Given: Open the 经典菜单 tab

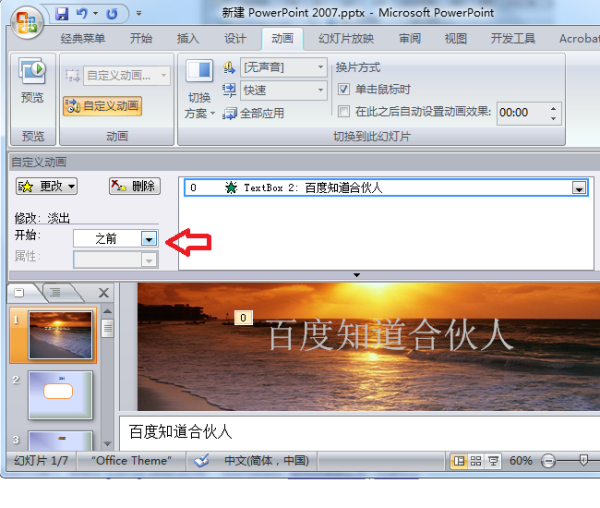Looking at the screenshot, I should click(x=83, y=39).
